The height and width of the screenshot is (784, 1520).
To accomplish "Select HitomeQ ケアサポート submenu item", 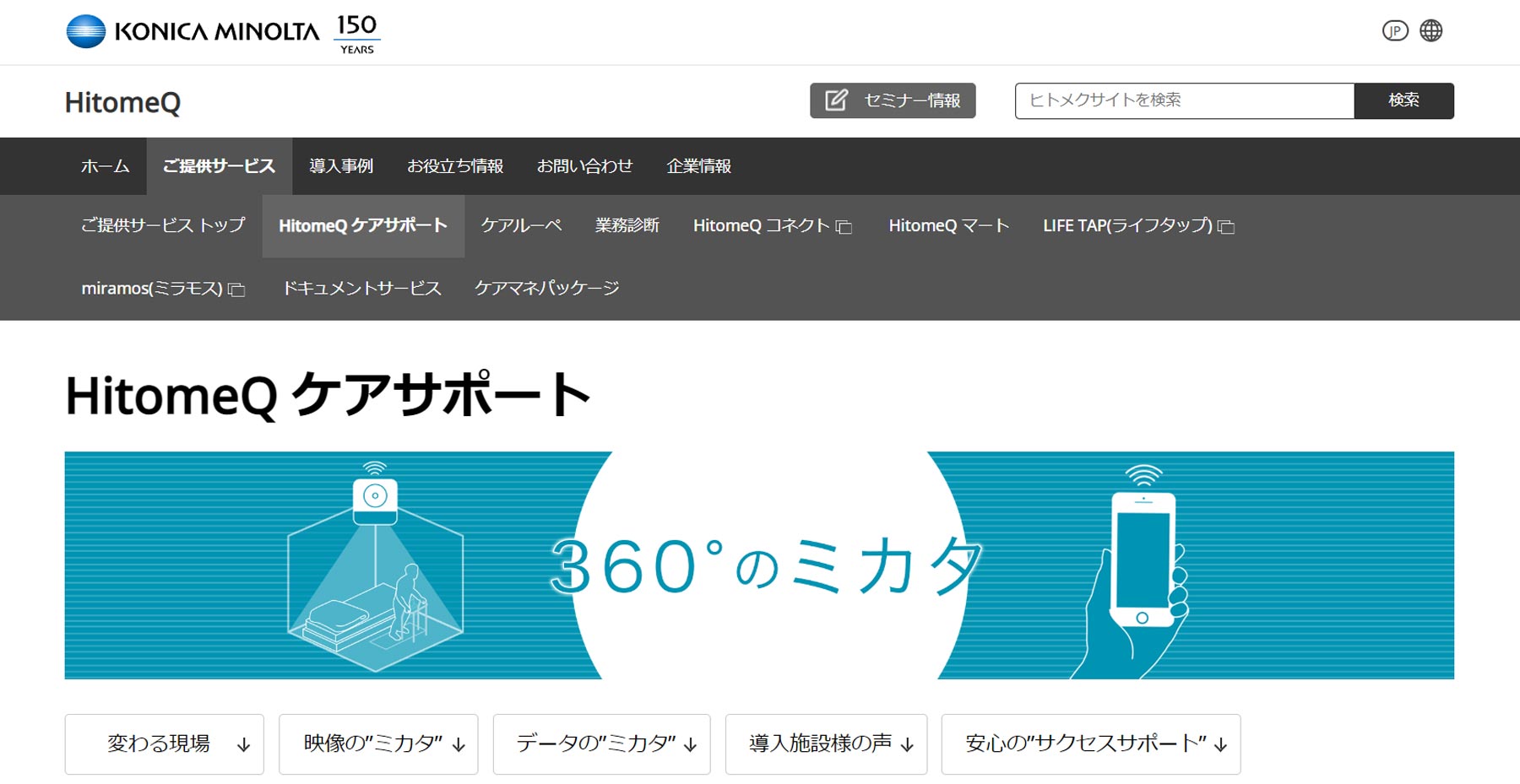I will point(363,225).
